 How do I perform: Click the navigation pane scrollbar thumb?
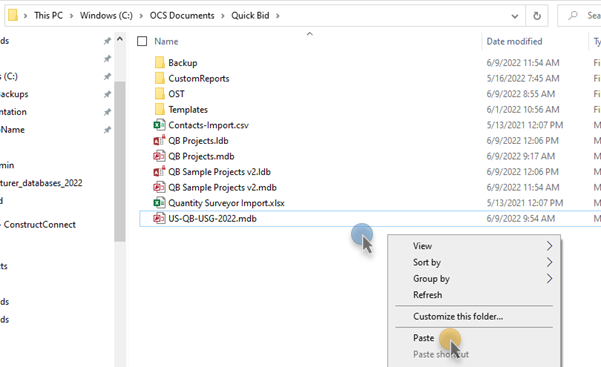coord(120,161)
